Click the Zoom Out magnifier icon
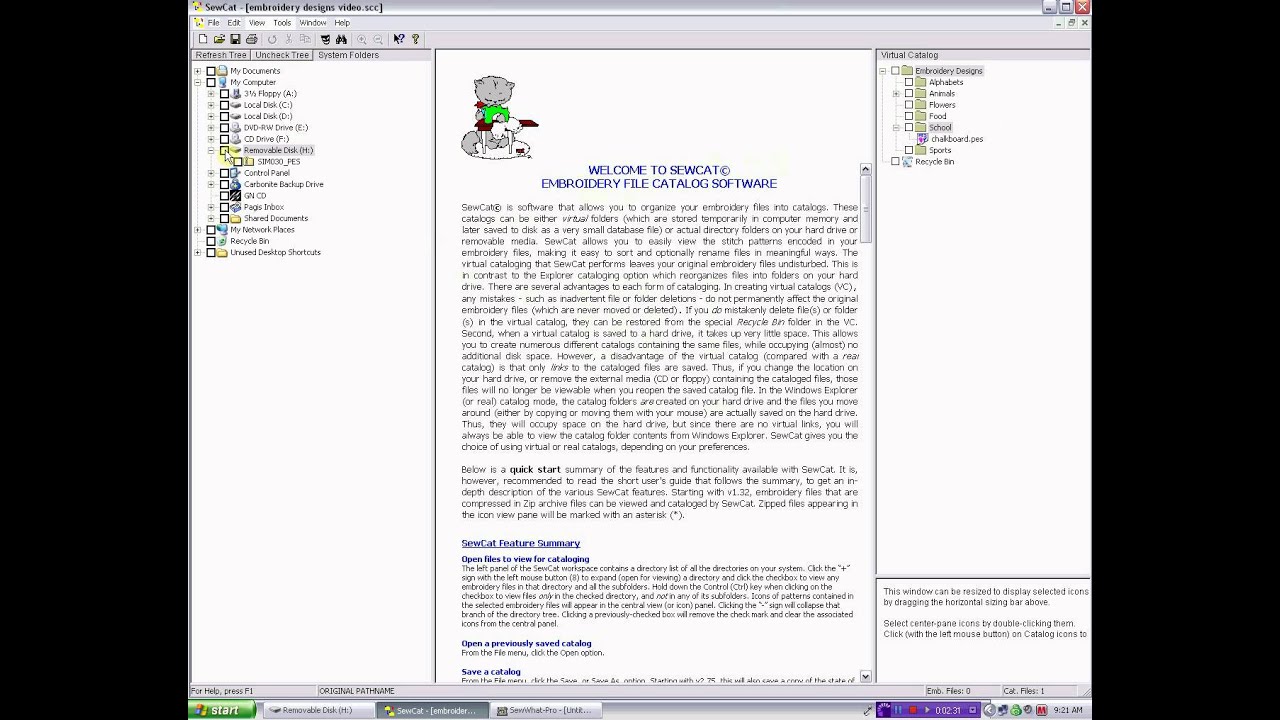Viewport: 1280px width, 720px height. [378, 39]
